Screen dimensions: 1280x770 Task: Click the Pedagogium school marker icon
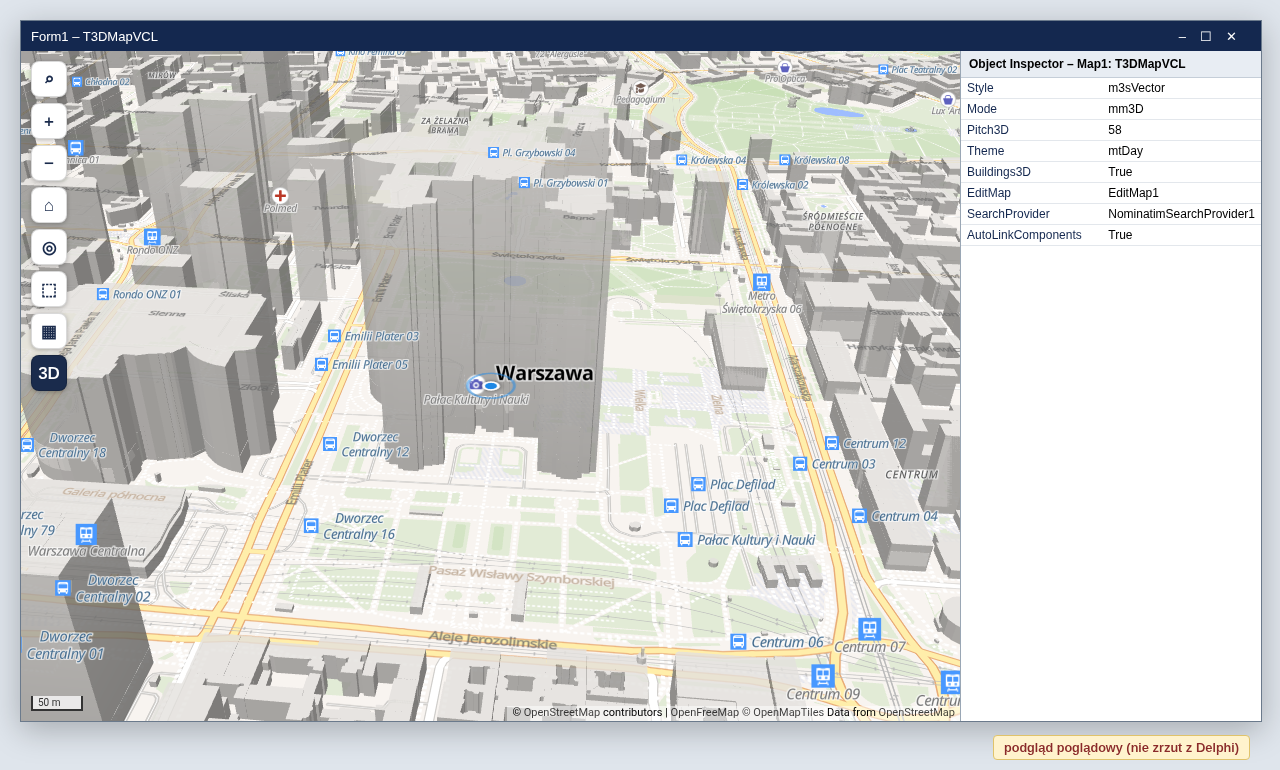click(641, 88)
